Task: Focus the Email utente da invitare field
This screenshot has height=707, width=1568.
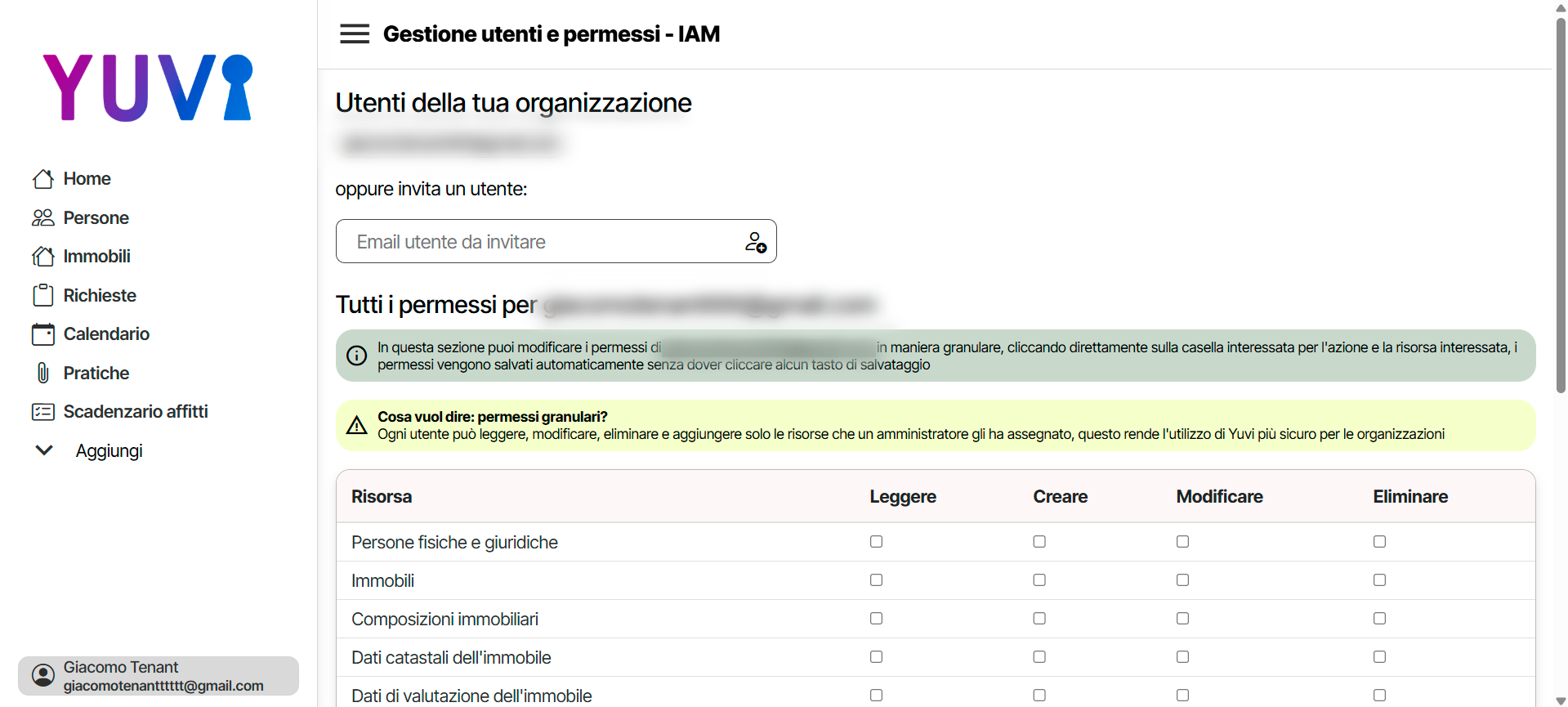Action: tap(539, 242)
